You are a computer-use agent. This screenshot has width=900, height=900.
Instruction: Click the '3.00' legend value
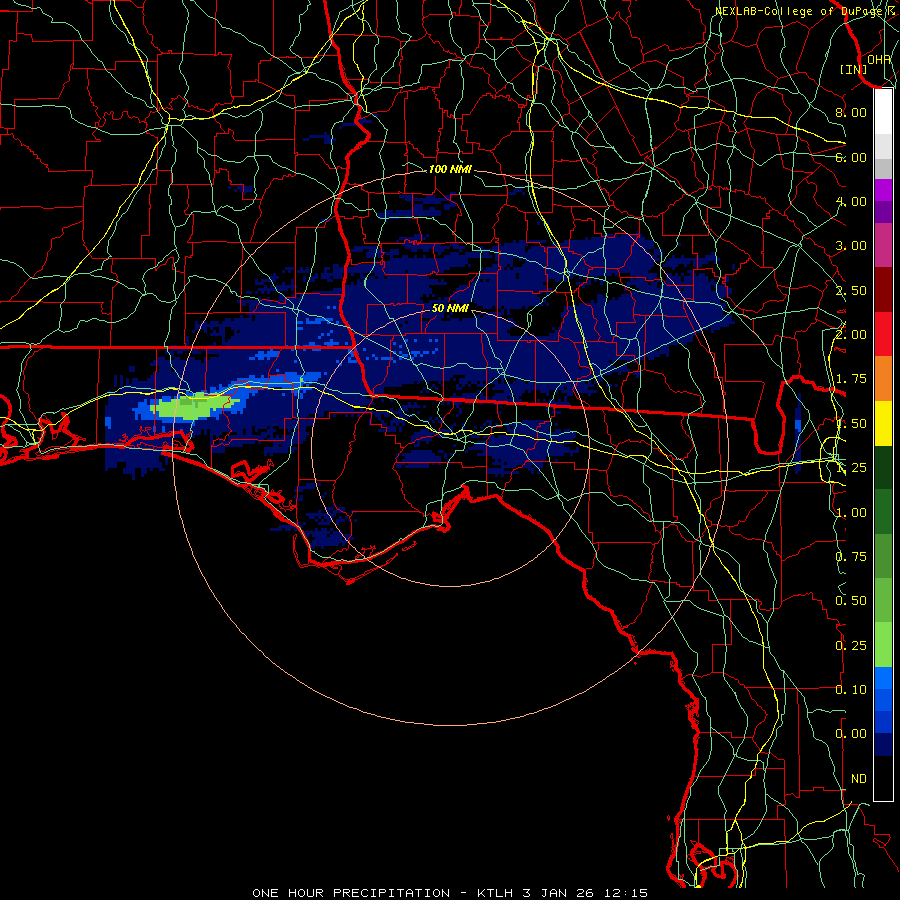pos(851,246)
